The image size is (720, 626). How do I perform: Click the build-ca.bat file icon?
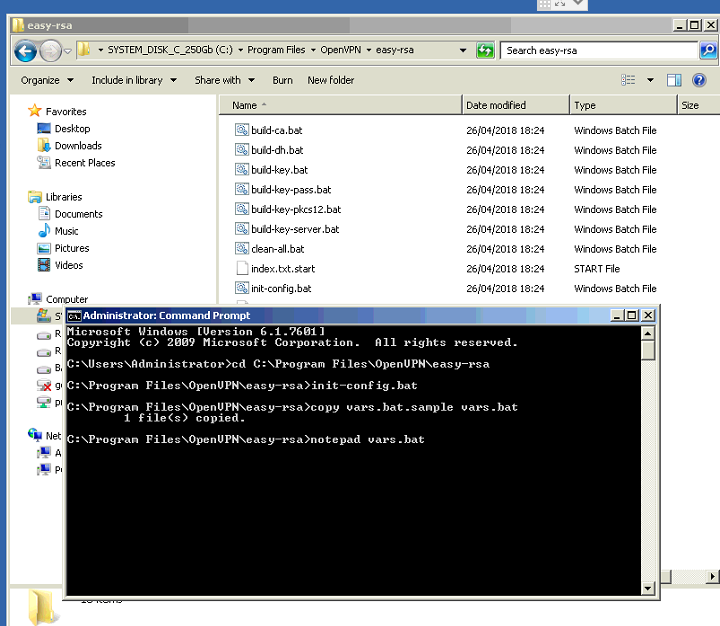coord(241,130)
